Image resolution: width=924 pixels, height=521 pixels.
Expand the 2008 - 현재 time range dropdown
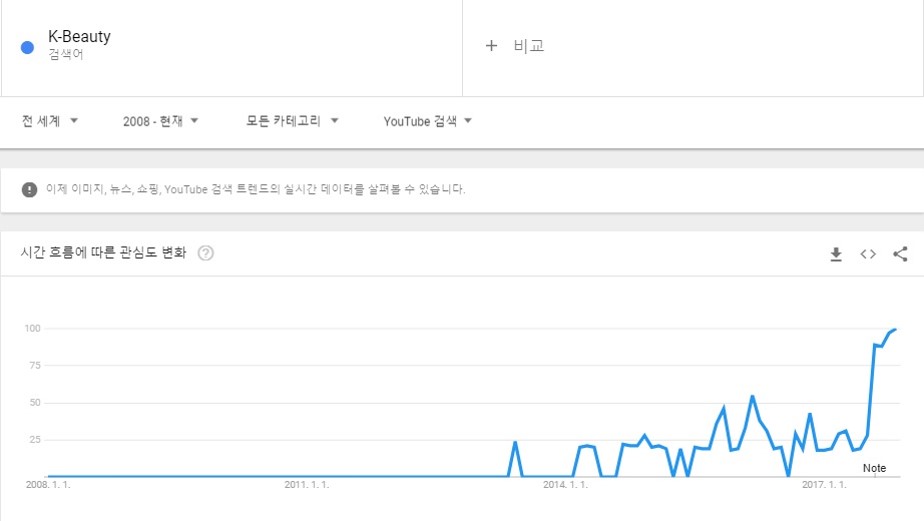(161, 121)
